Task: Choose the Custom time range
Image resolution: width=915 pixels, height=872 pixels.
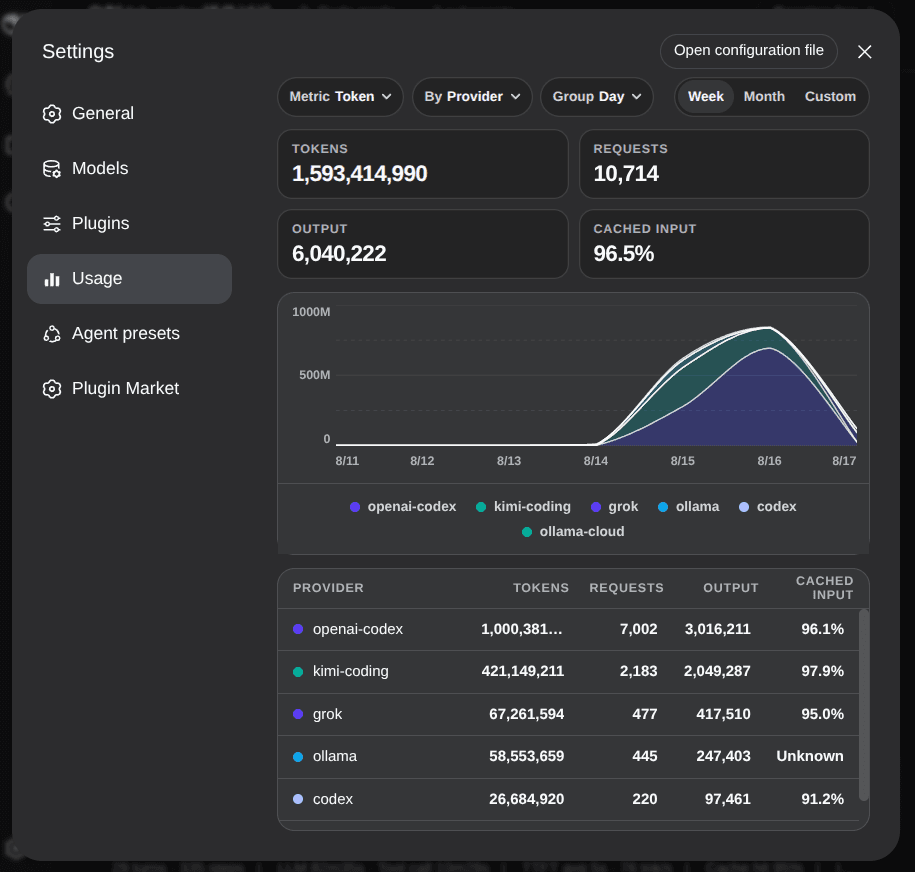Action: pos(830,97)
